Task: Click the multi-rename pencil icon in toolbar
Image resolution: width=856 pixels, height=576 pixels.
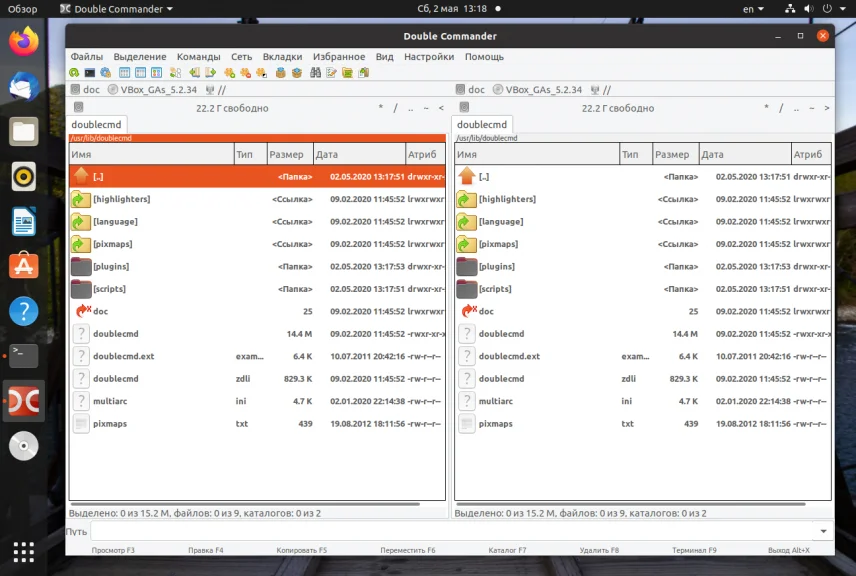Action: (331, 73)
